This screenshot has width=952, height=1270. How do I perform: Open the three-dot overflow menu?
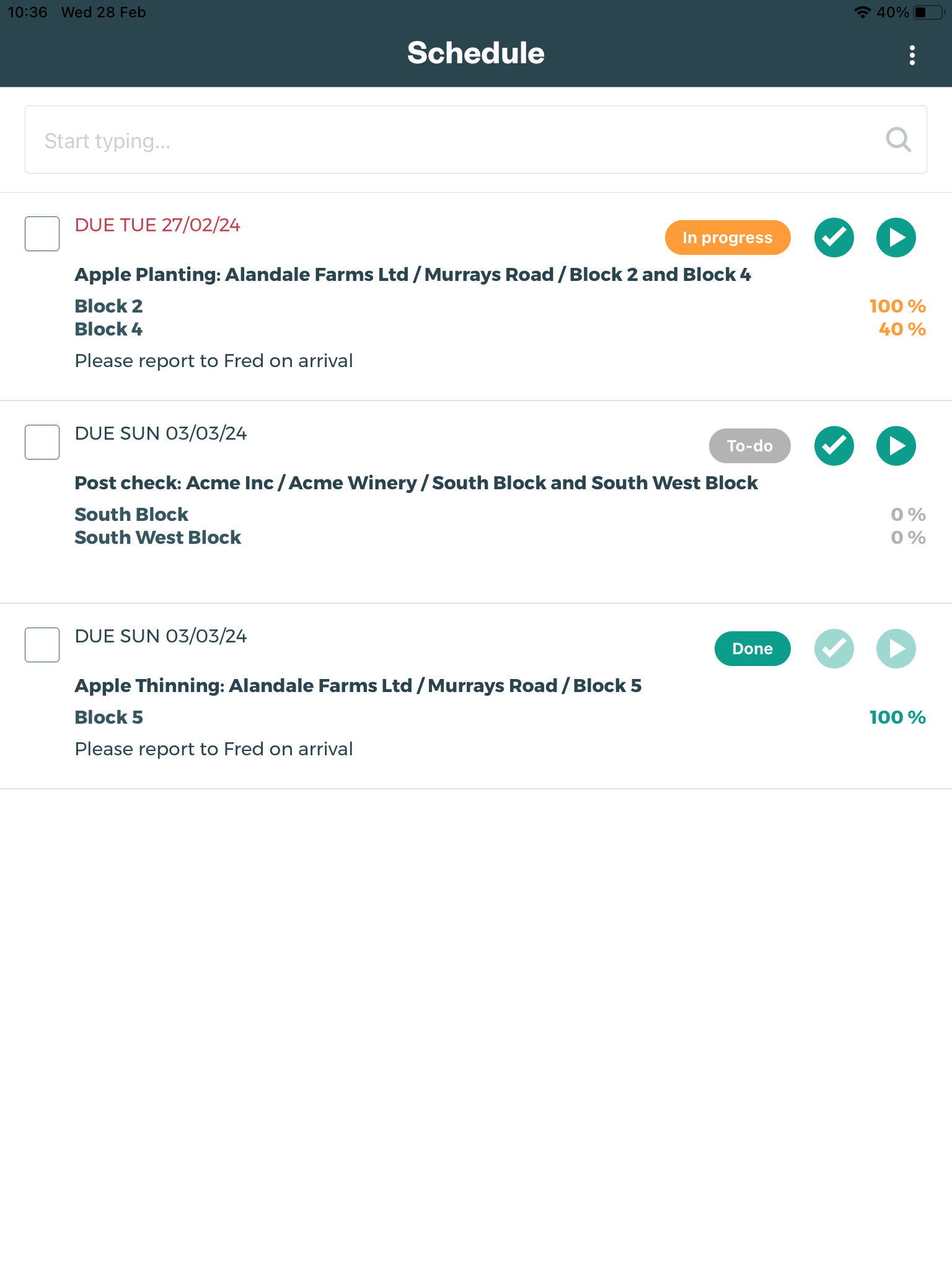point(912,55)
